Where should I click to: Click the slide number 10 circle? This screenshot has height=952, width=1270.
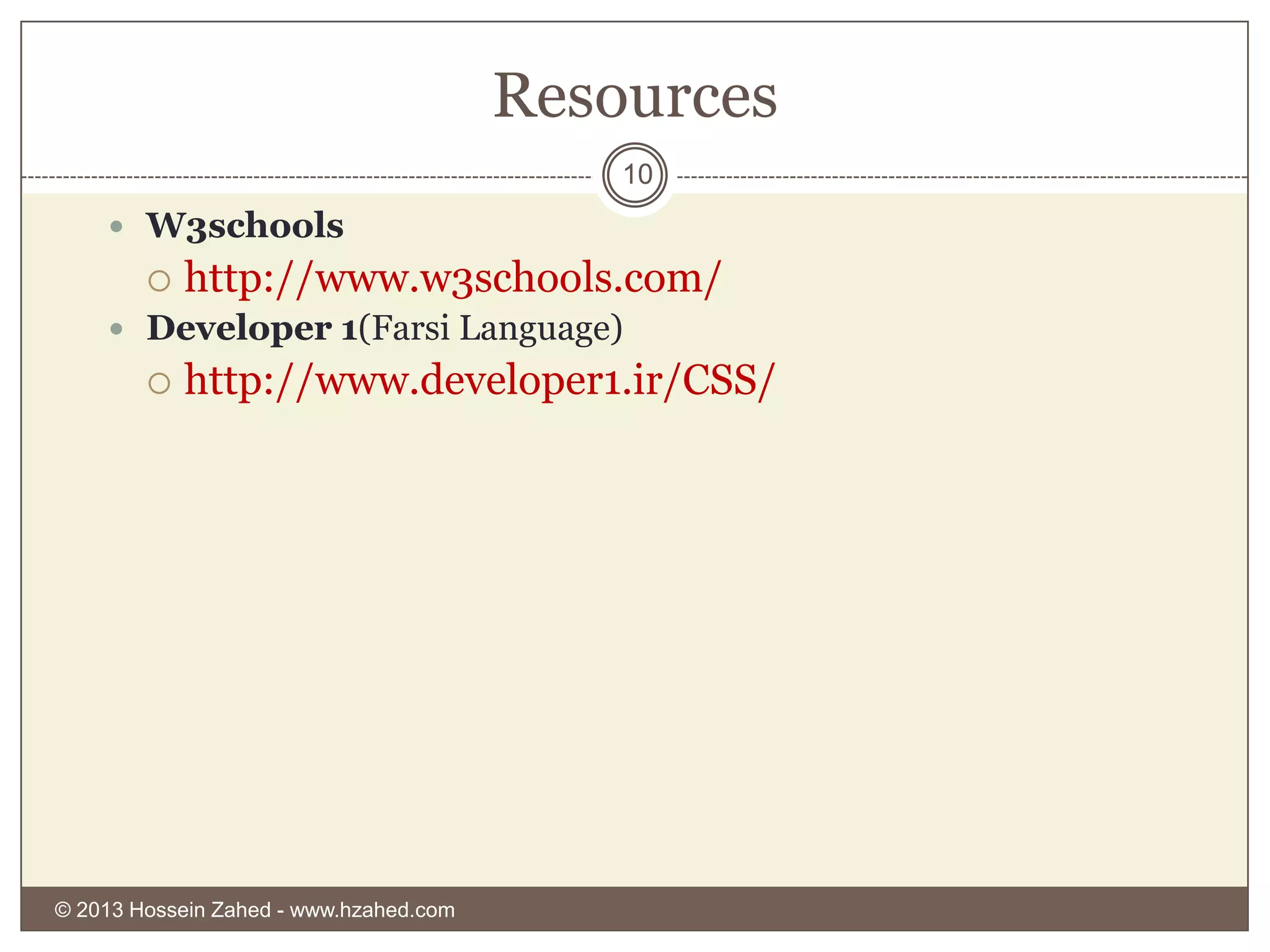tap(635, 175)
